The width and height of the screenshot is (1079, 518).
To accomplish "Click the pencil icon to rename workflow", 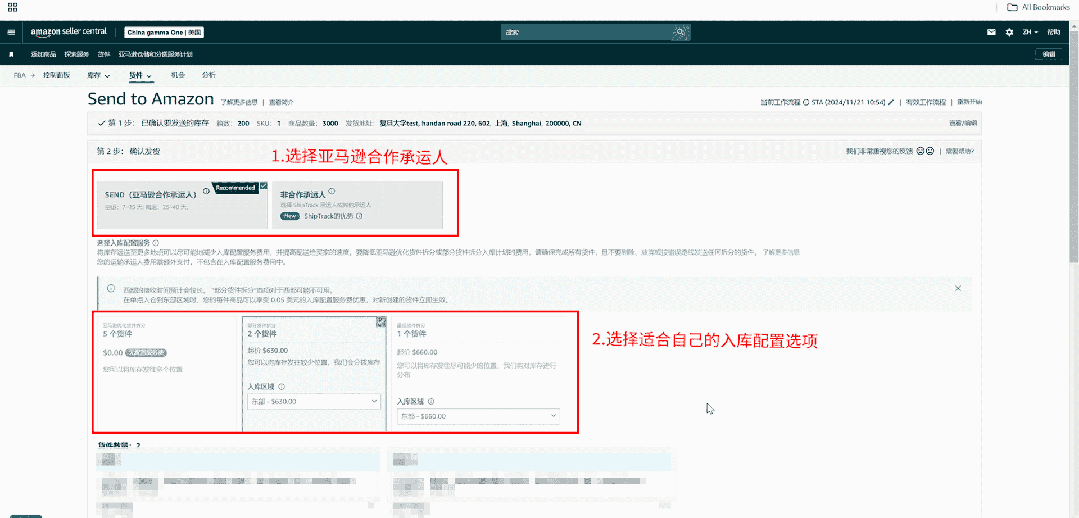I will pyautogui.click(x=891, y=102).
